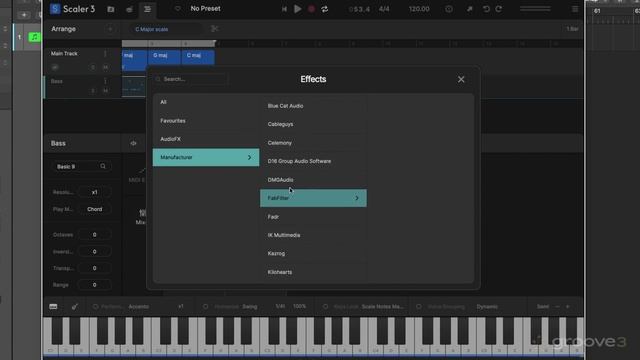Choose Cableguys manufacturer

313,124
